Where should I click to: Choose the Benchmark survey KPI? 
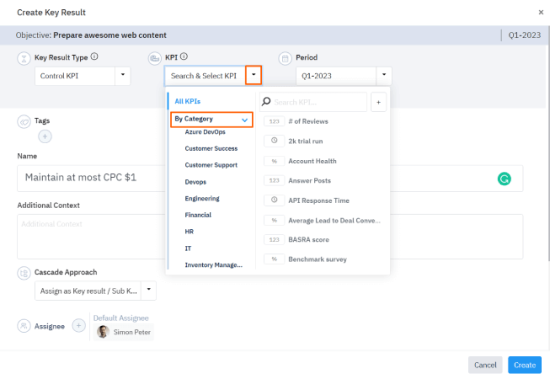[317, 259]
